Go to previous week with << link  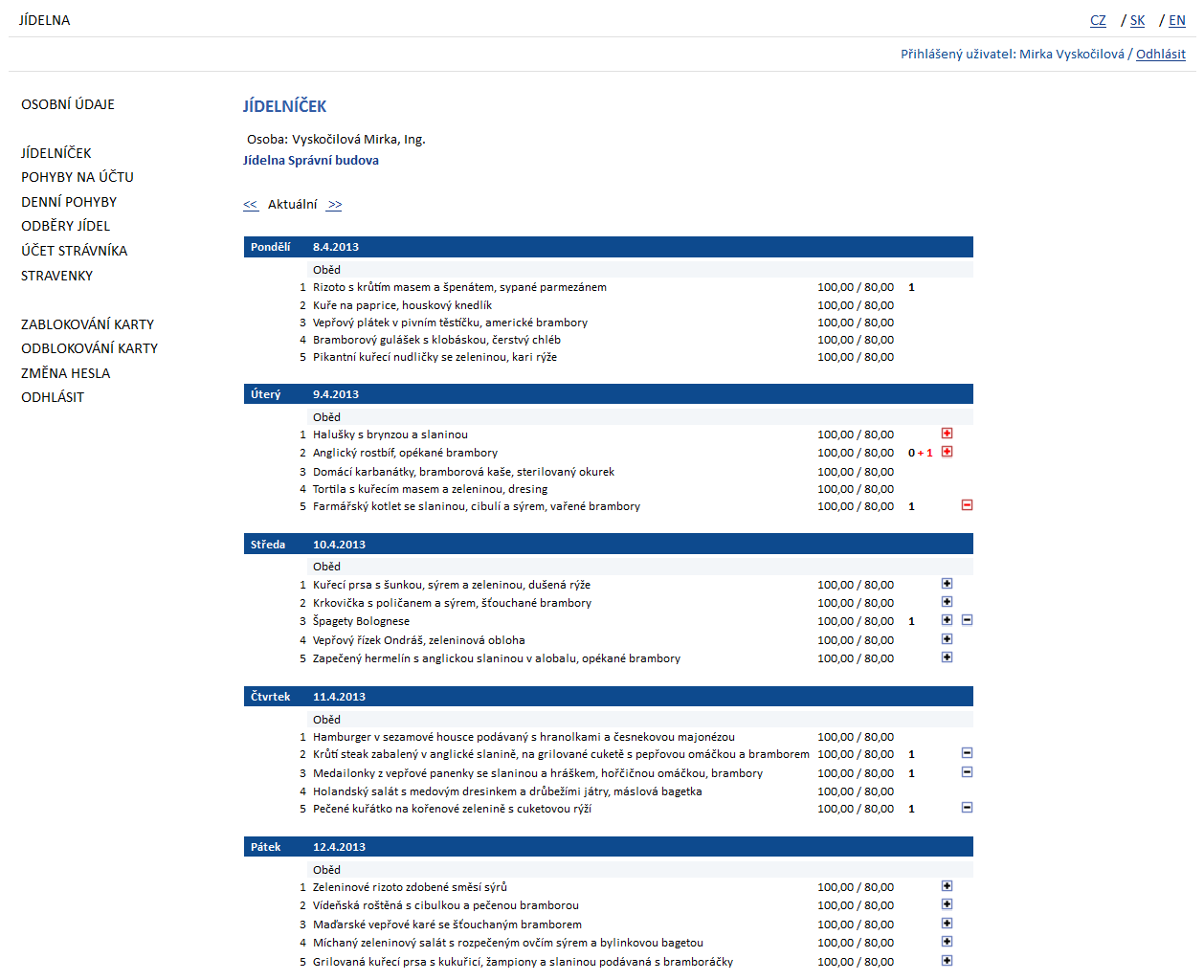click(x=251, y=205)
